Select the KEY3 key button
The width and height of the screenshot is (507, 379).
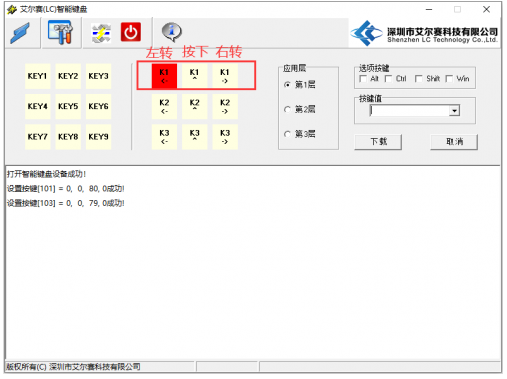pyautogui.click(x=98, y=76)
